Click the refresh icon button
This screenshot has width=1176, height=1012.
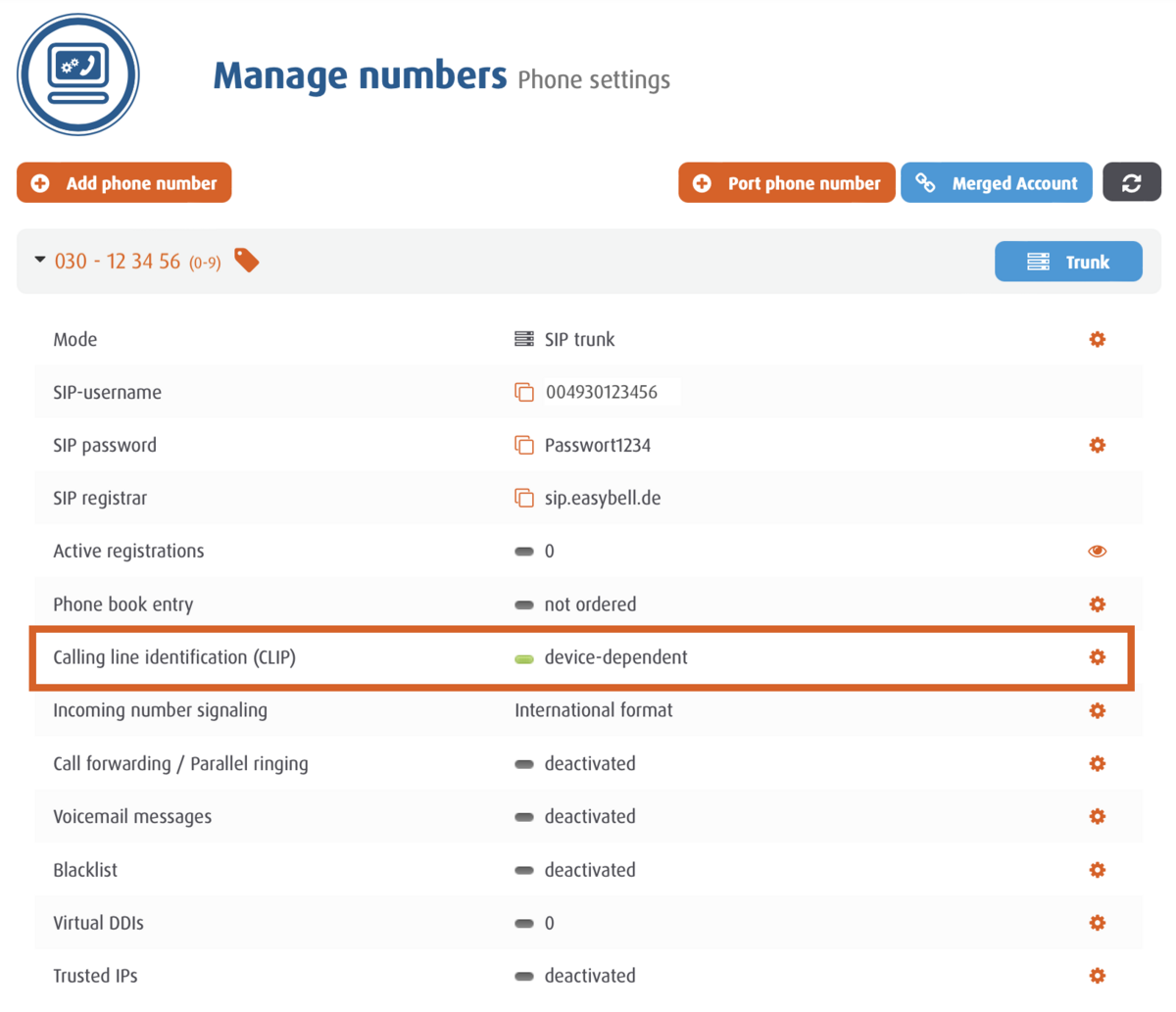1131,183
